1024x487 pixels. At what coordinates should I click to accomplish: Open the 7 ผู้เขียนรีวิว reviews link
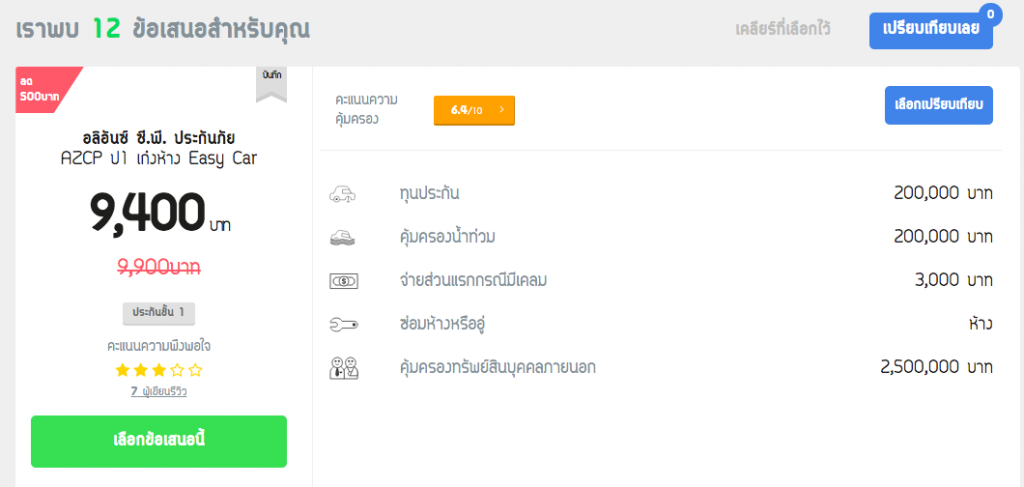tap(159, 391)
